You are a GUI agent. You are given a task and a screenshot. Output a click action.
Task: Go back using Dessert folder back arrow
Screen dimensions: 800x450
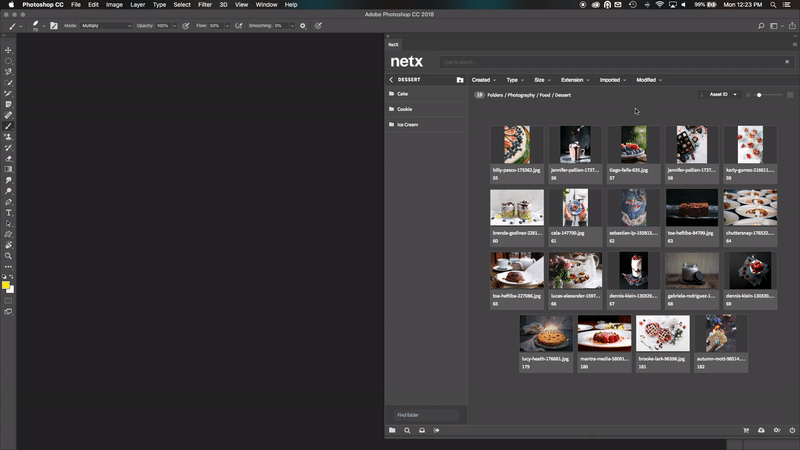[x=391, y=79]
